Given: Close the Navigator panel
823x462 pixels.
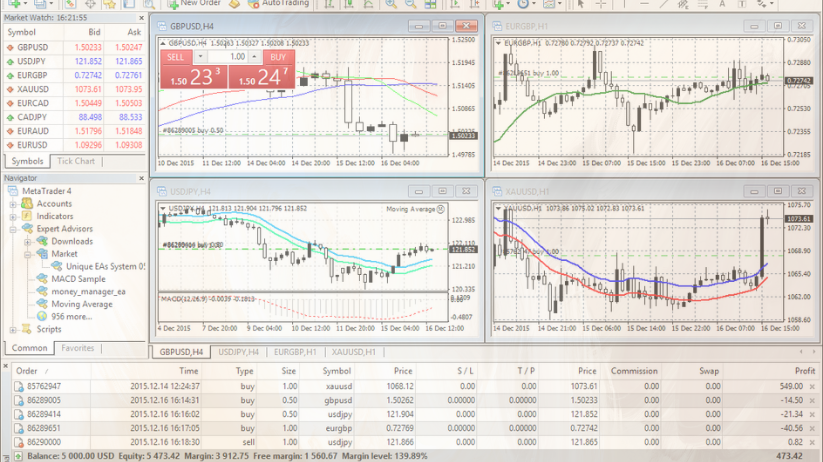Looking at the screenshot, I should 143,178.
